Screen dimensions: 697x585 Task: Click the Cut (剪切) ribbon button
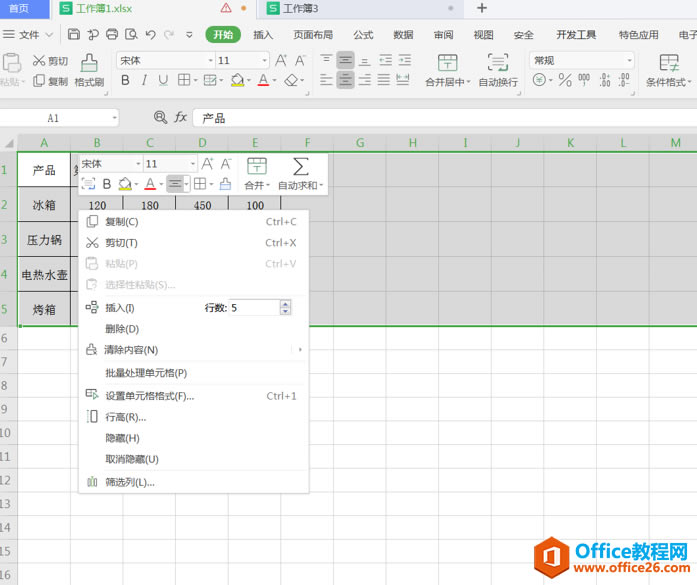[x=50, y=61]
